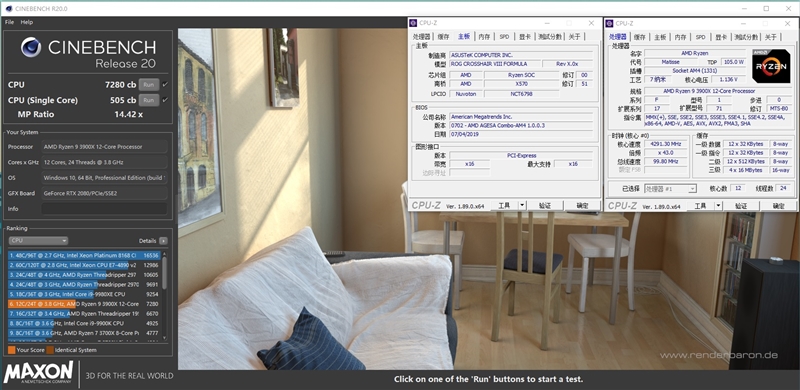Expand the 工具 dropdown arrow in the processor CPU-Z window
This screenshot has width=800, height=390.
pyautogui.click(x=718, y=205)
